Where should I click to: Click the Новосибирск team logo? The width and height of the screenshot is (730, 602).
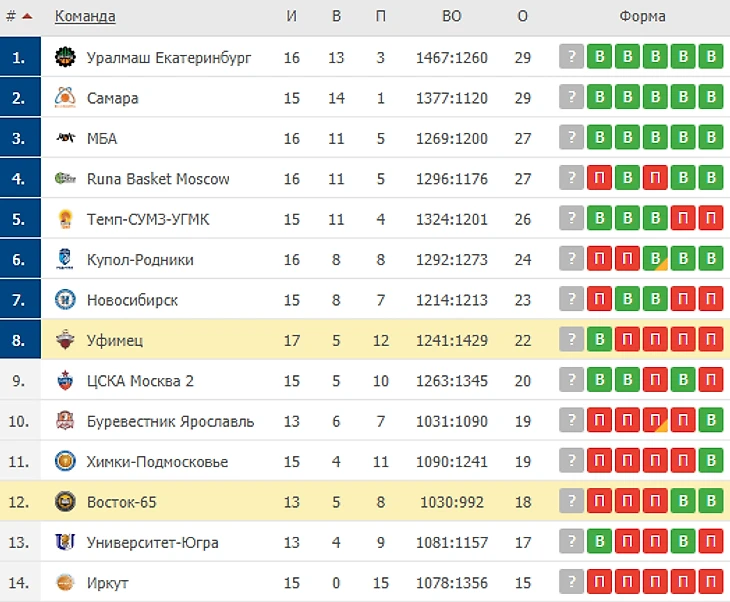[x=65, y=300]
